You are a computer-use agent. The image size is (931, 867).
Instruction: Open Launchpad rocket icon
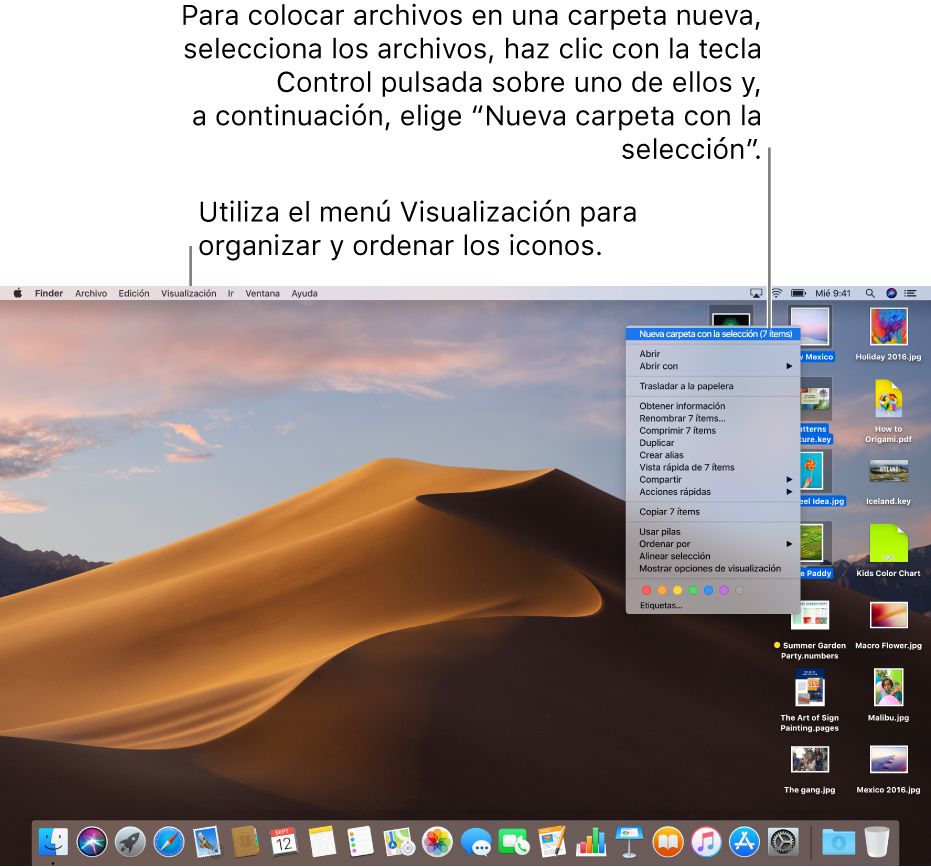pyautogui.click(x=130, y=841)
